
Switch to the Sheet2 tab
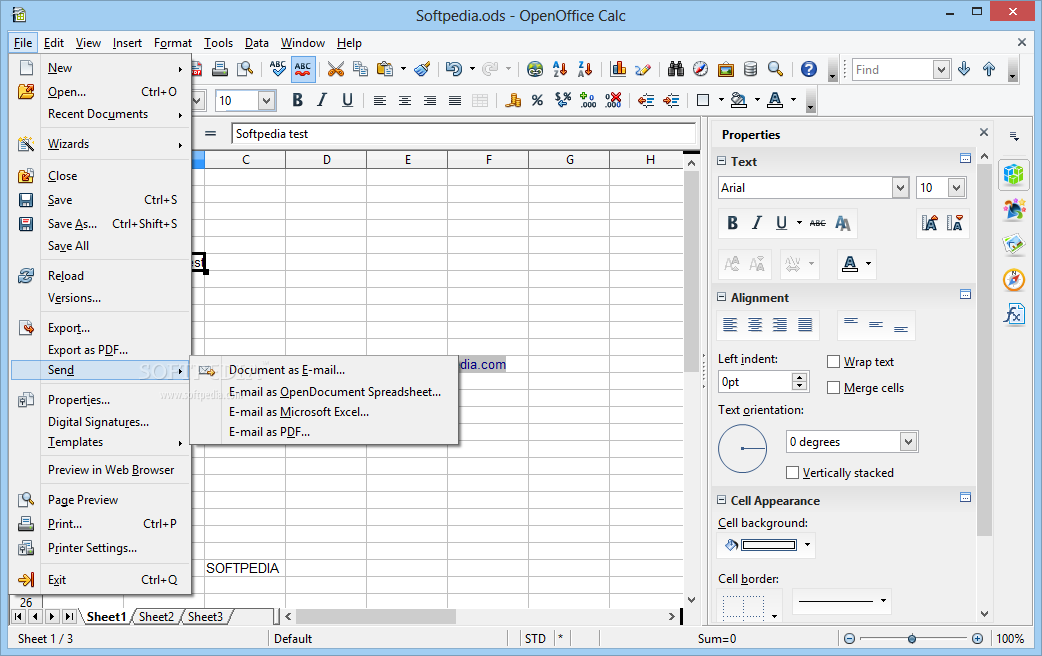coord(156,617)
